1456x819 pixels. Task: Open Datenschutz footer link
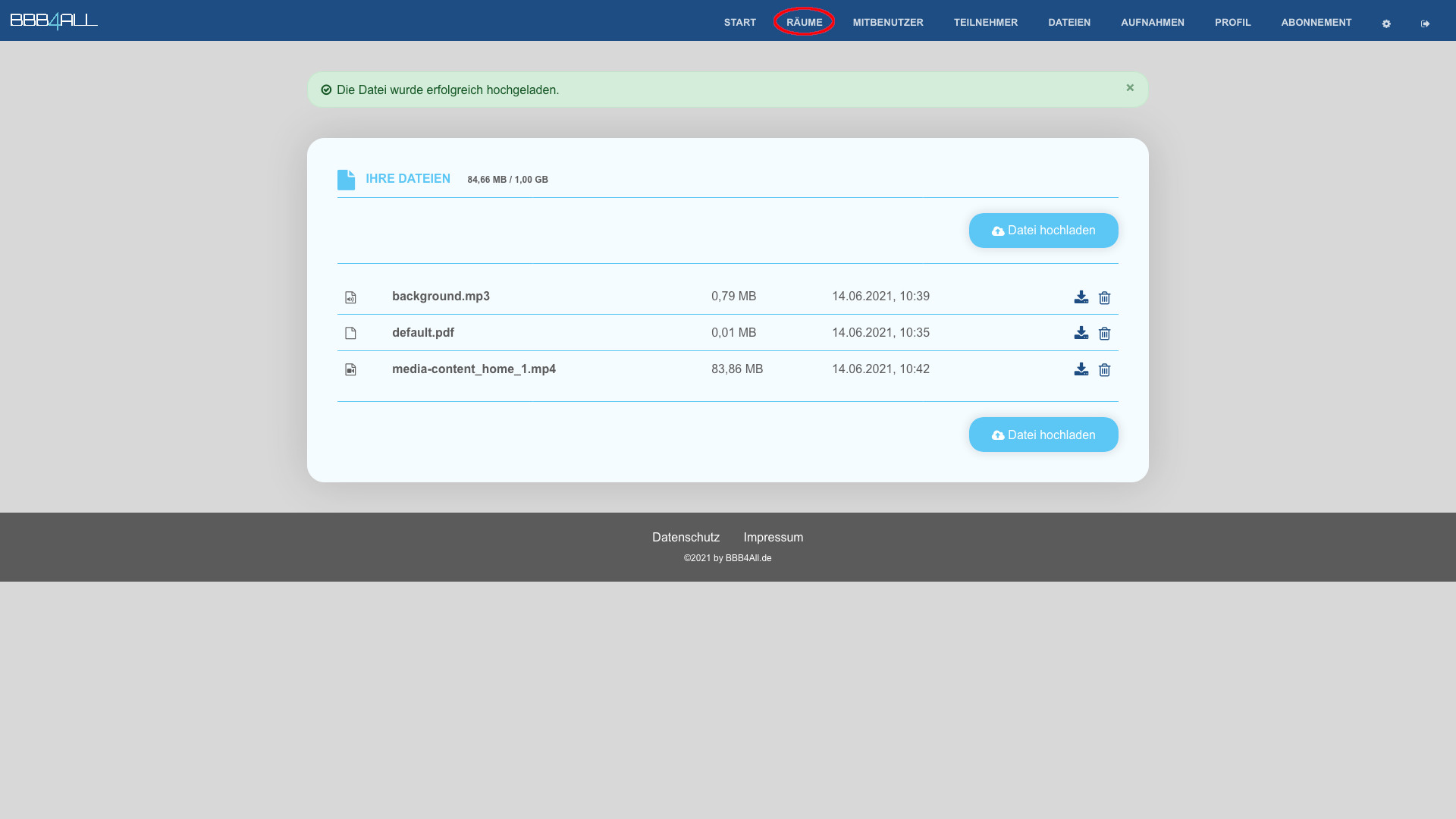pos(686,537)
